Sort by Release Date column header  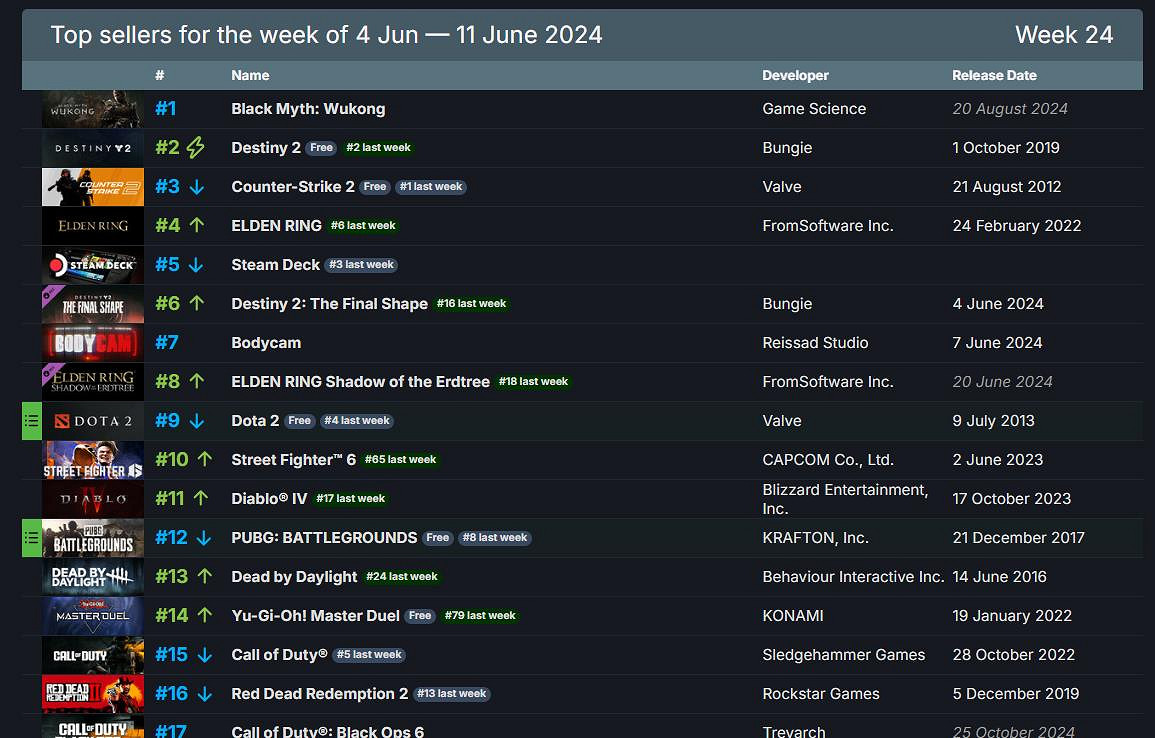(x=994, y=75)
